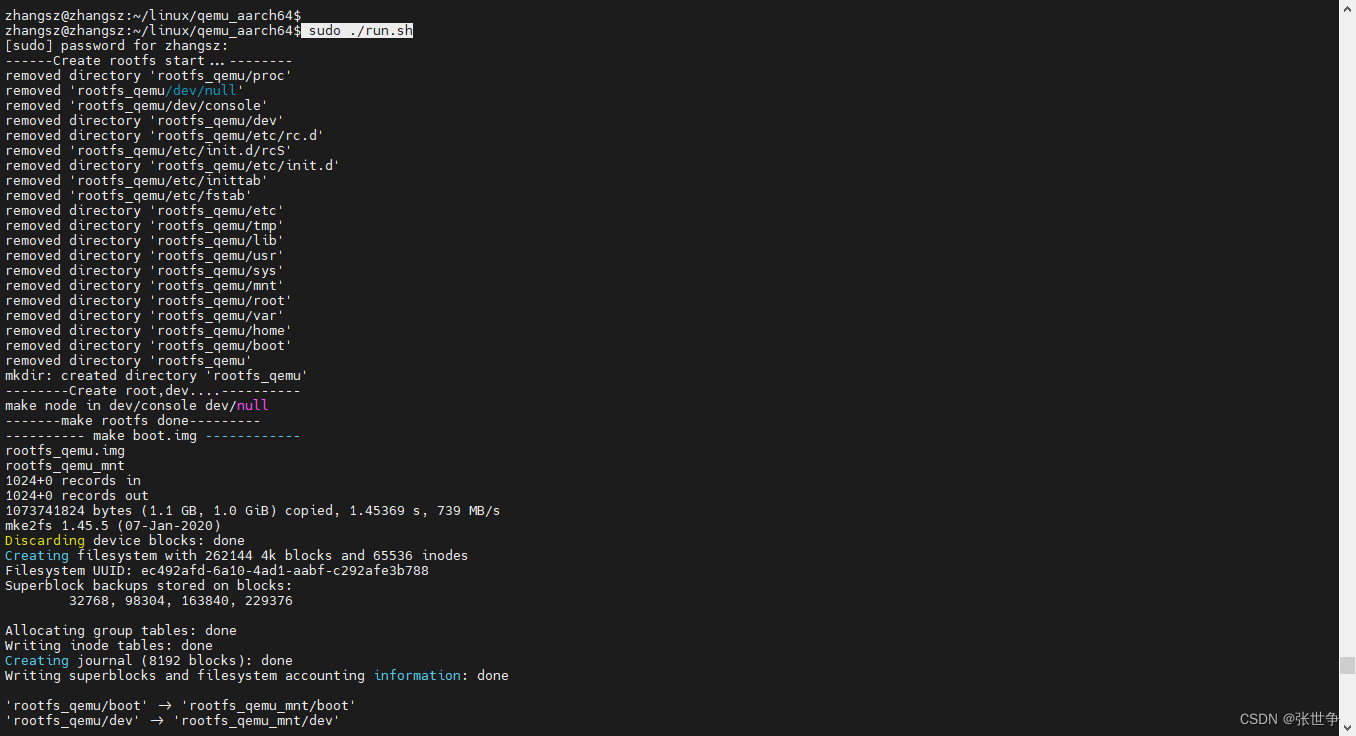Click line removed directory 'rootfs_qemu/tmp'

[x=145, y=226]
